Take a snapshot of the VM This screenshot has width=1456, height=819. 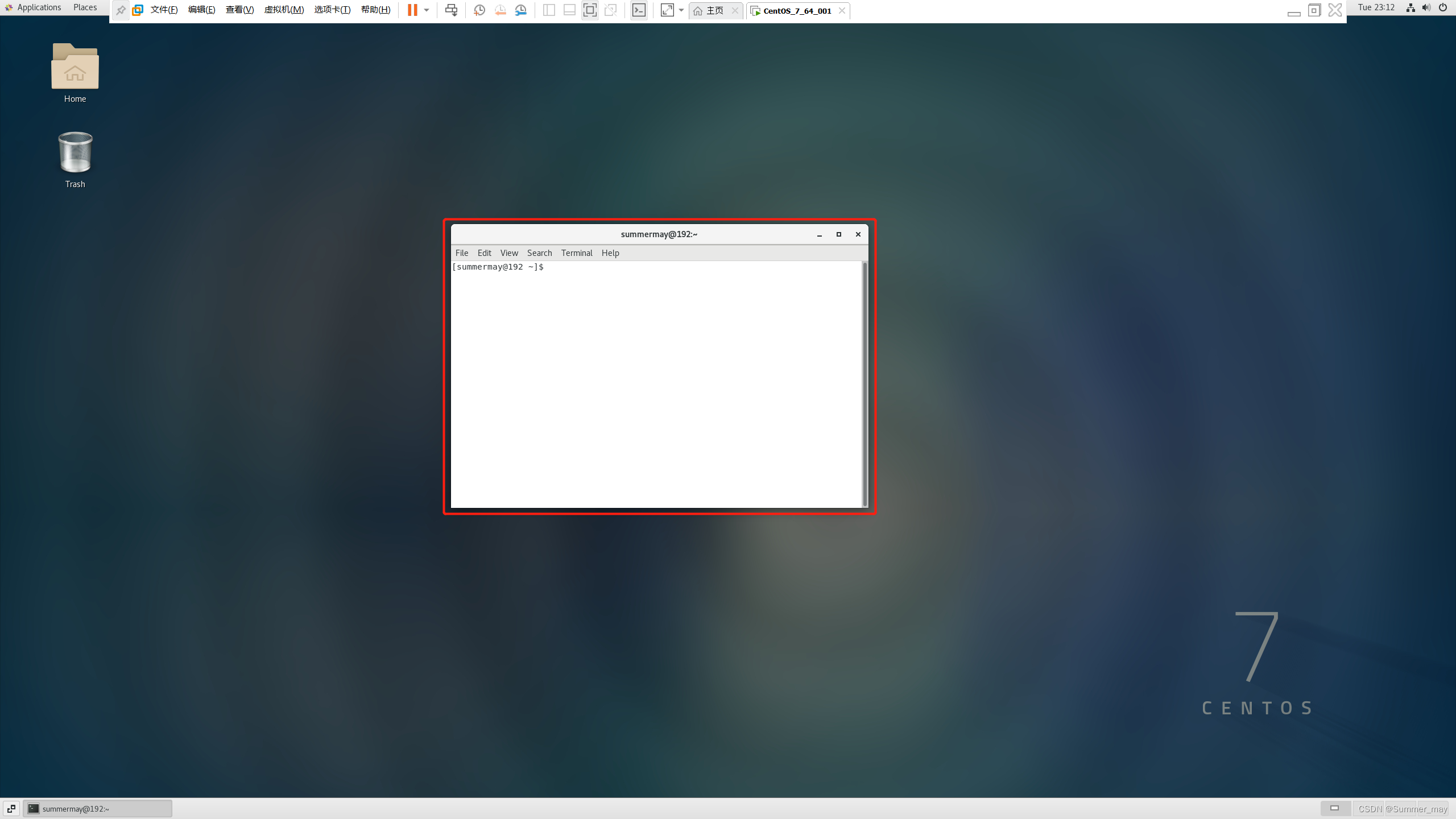coord(479,10)
